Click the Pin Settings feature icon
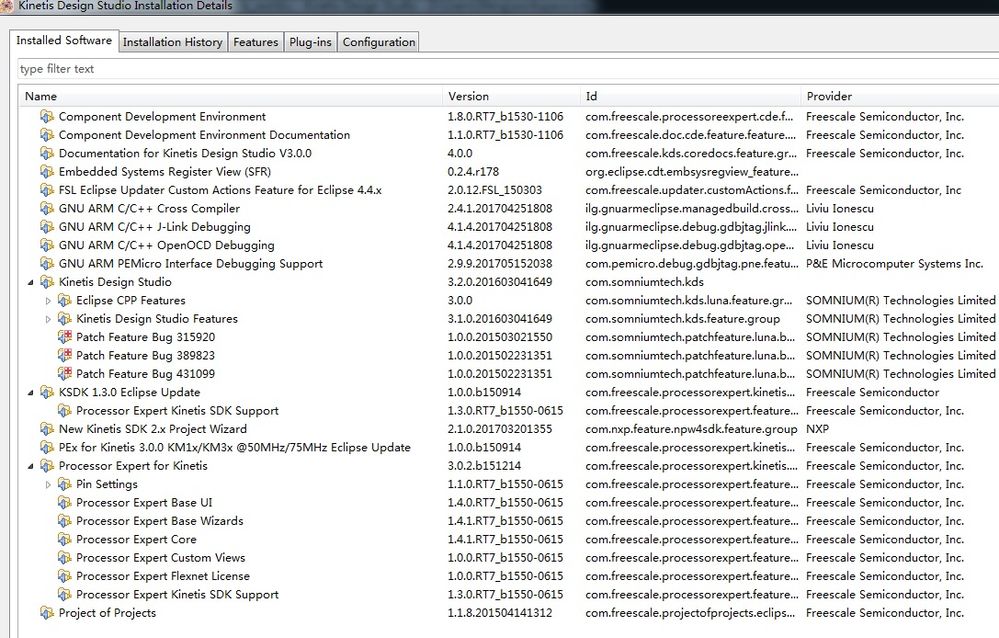This screenshot has width=999, height=638. (64, 484)
